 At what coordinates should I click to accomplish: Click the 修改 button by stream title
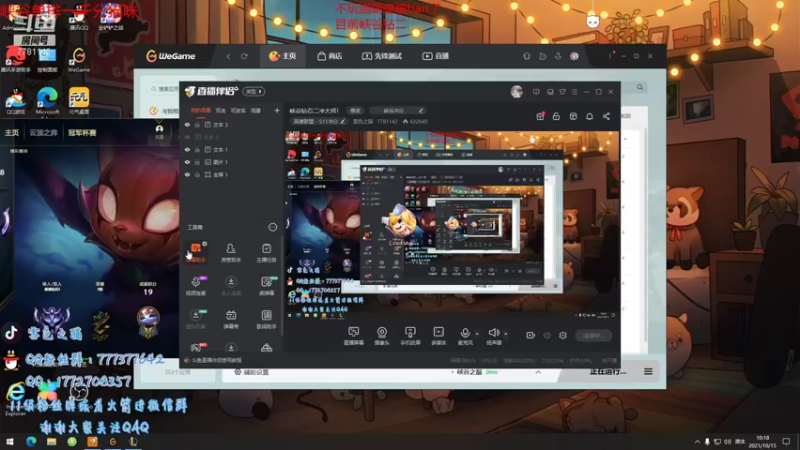(x=355, y=110)
